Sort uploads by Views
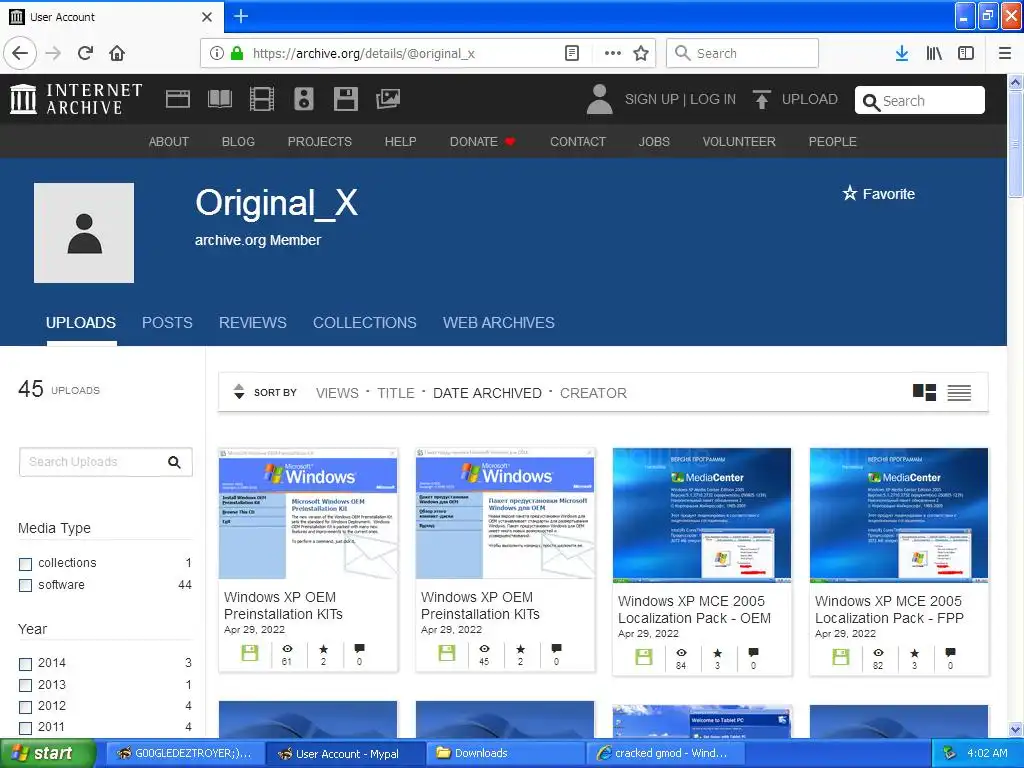The height and width of the screenshot is (768, 1024). tap(337, 393)
